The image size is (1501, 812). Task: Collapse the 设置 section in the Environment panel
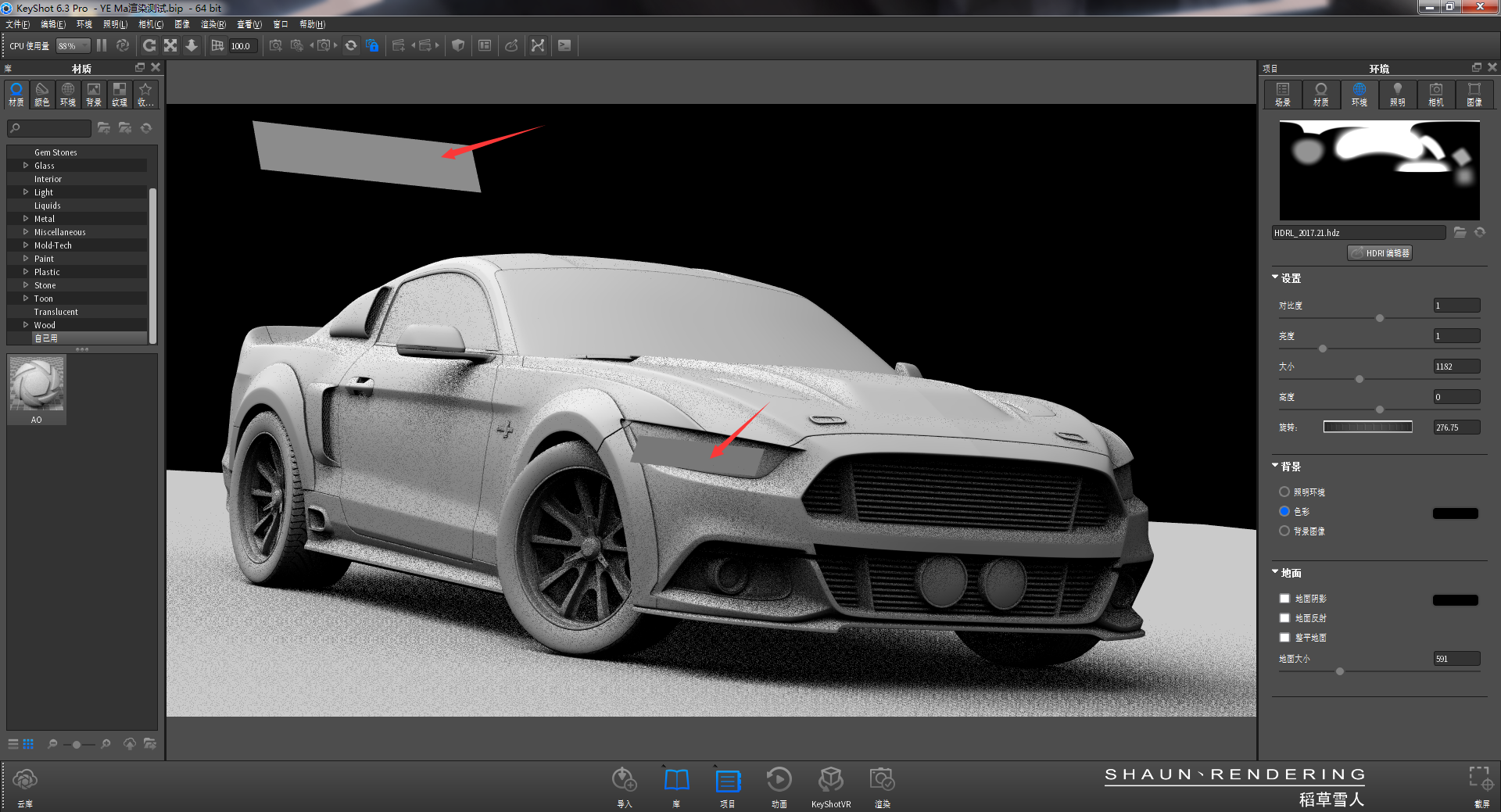pyautogui.click(x=1274, y=277)
